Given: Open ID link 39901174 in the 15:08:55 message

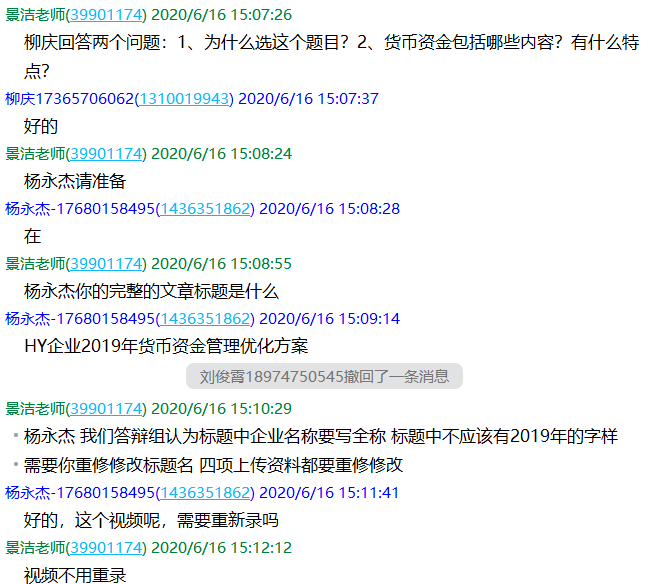Looking at the screenshot, I should 107,264.
